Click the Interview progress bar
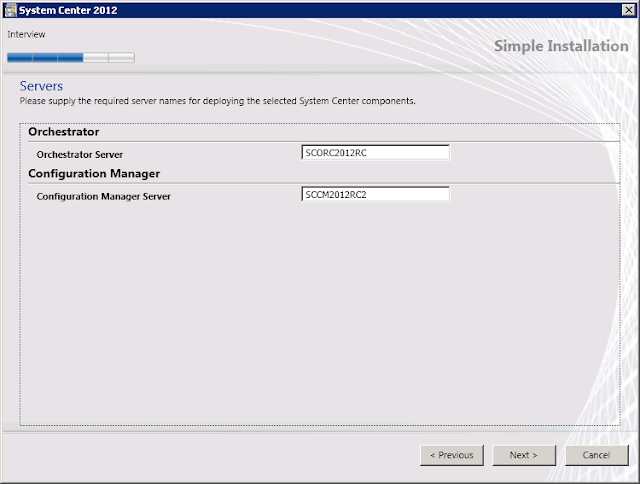The height and width of the screenshot is (484, 640). [x=71, y=58]
